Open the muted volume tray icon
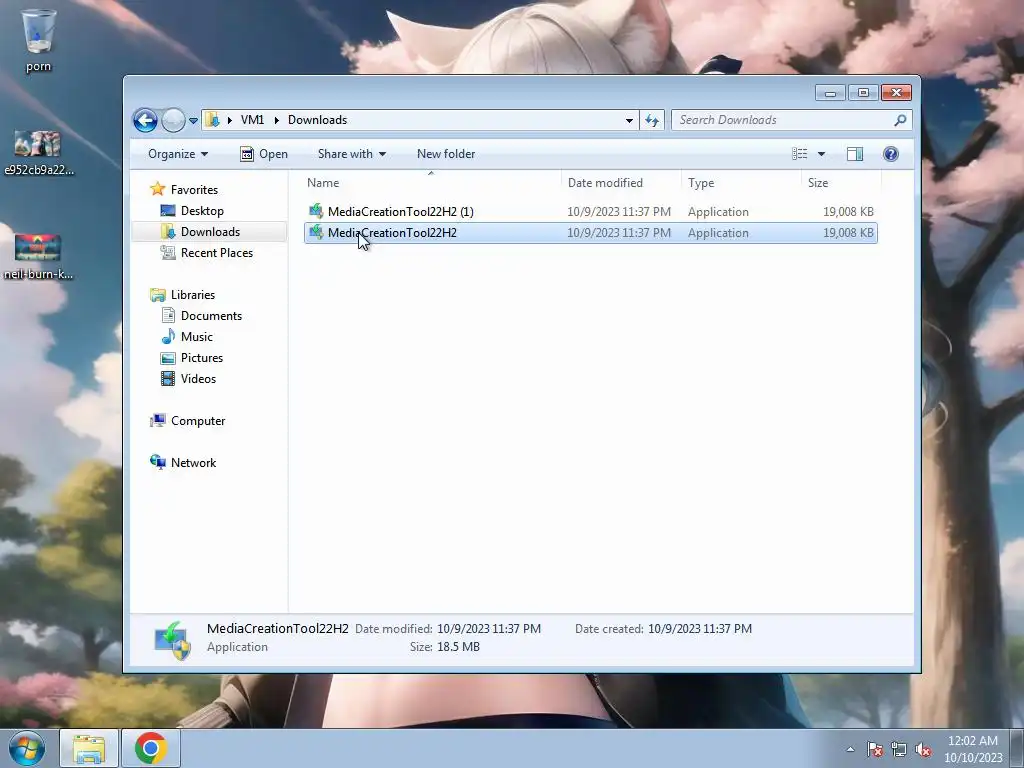The height and width of the screenshot is (768, 1024). click(x=923, y=749)
